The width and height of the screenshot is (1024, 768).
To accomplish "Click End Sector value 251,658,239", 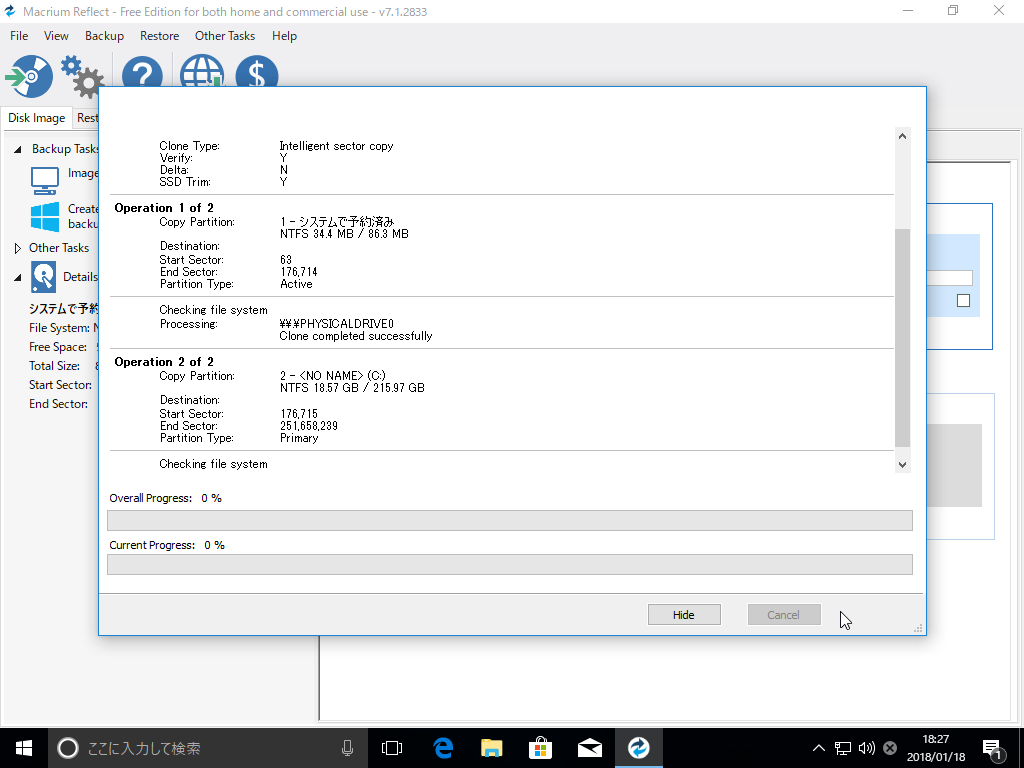I will [309, 426].
